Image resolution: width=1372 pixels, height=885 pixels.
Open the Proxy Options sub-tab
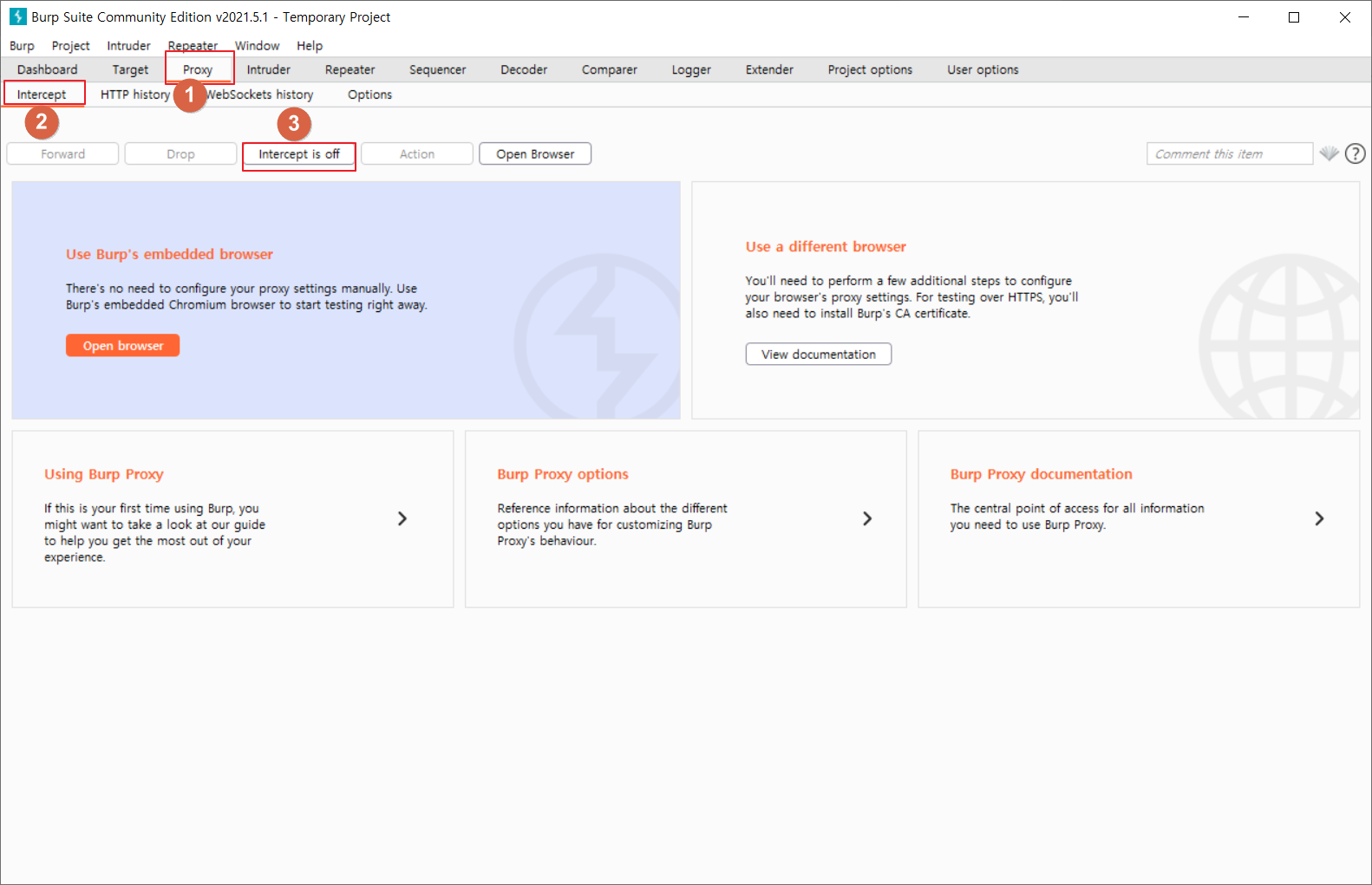[x=370, y=94]
